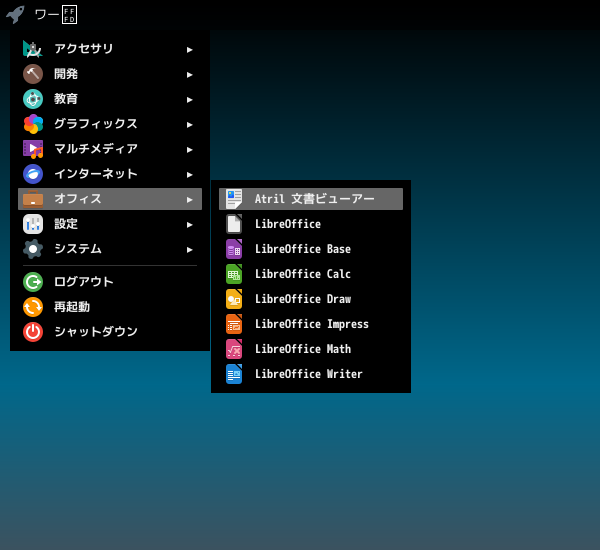Click the atom icon next to 教育
The width and height of the screenshot is (600, 550).
tap(33, 99)
